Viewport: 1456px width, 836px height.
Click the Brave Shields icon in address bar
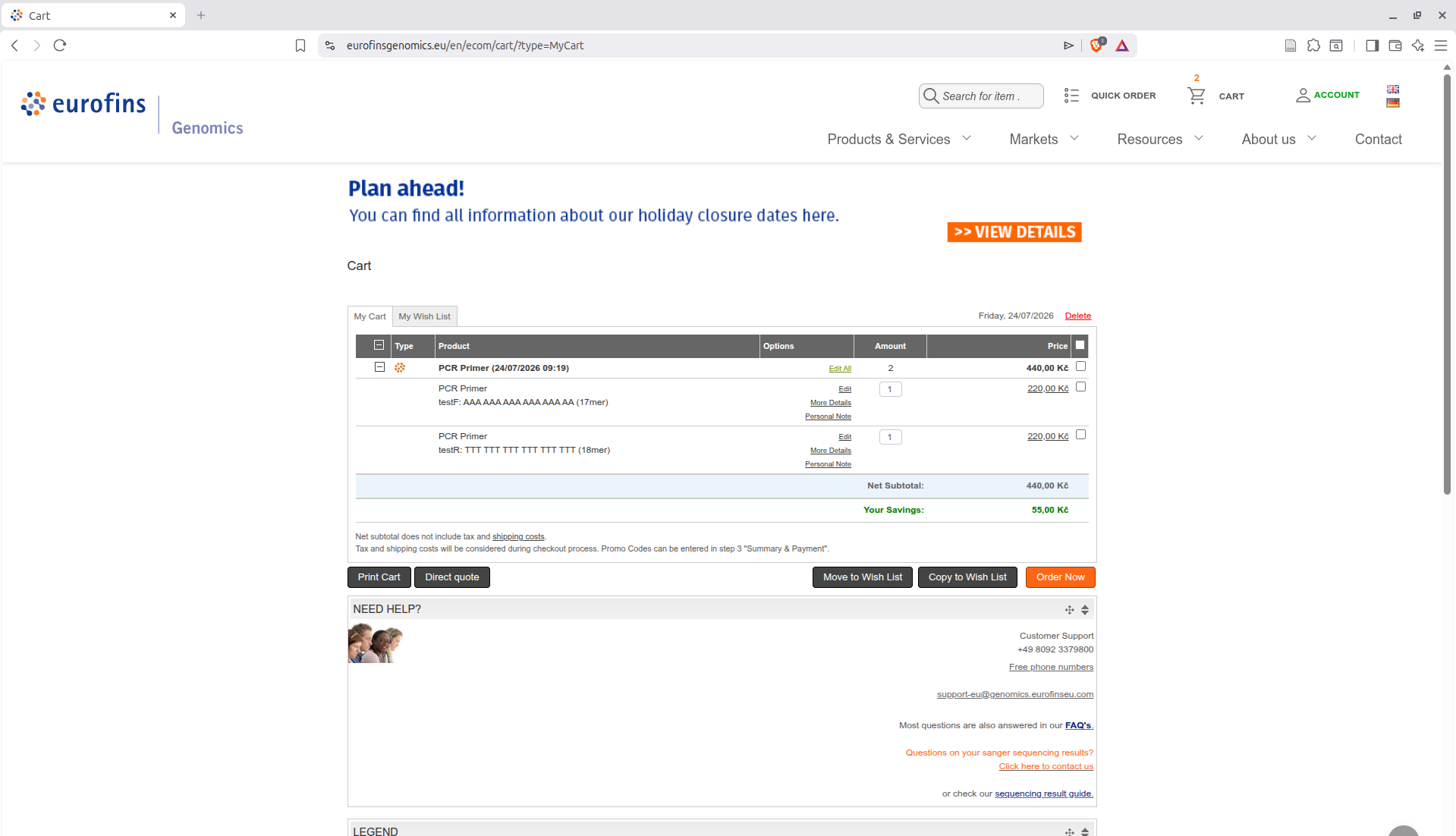tap(1096, 46)
